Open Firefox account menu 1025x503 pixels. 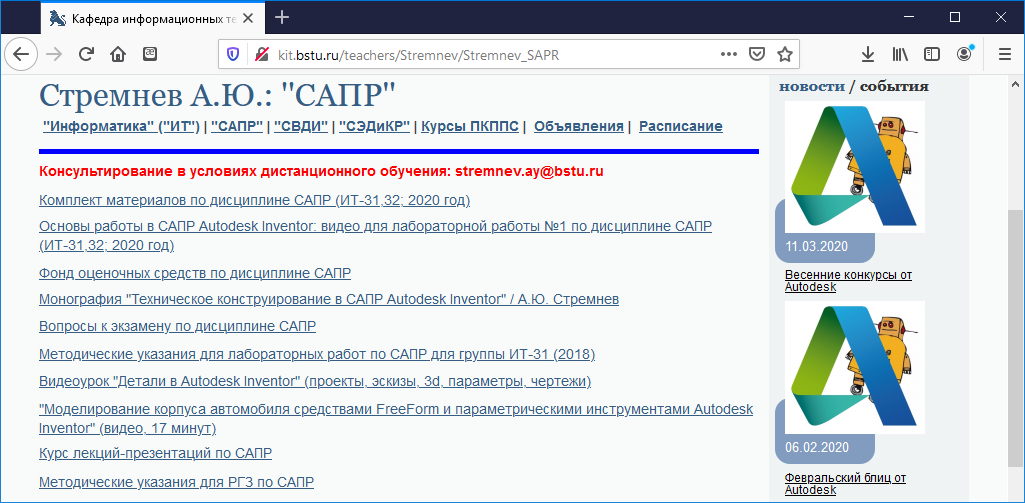(964, 54)
